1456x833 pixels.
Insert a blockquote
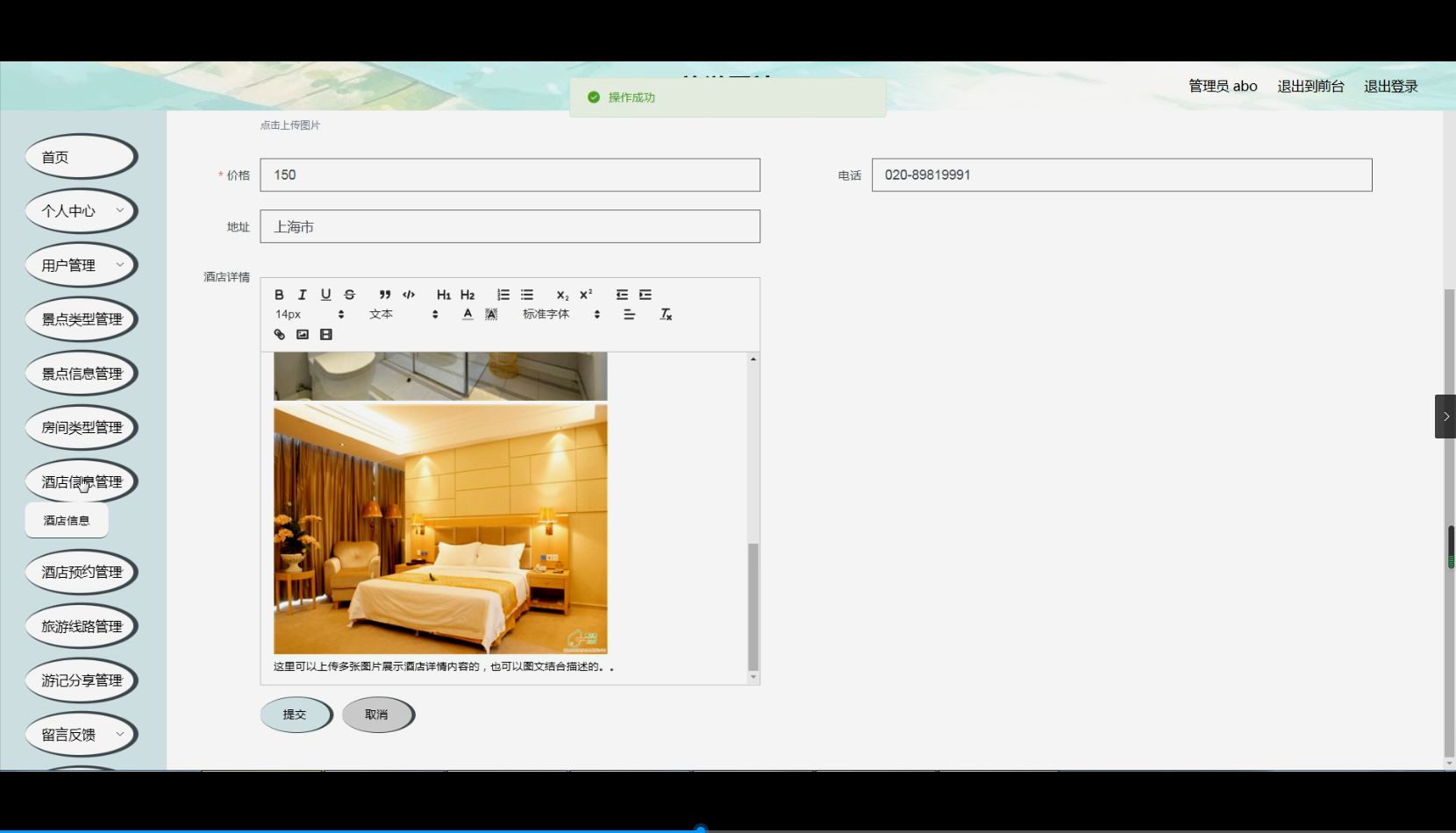tap(385, 295)
